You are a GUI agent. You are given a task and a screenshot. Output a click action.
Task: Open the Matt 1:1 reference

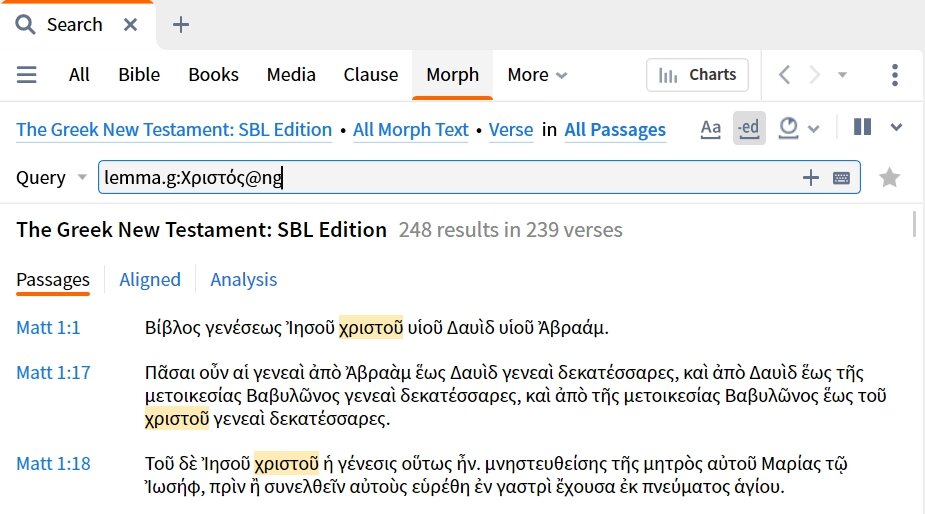48,328
